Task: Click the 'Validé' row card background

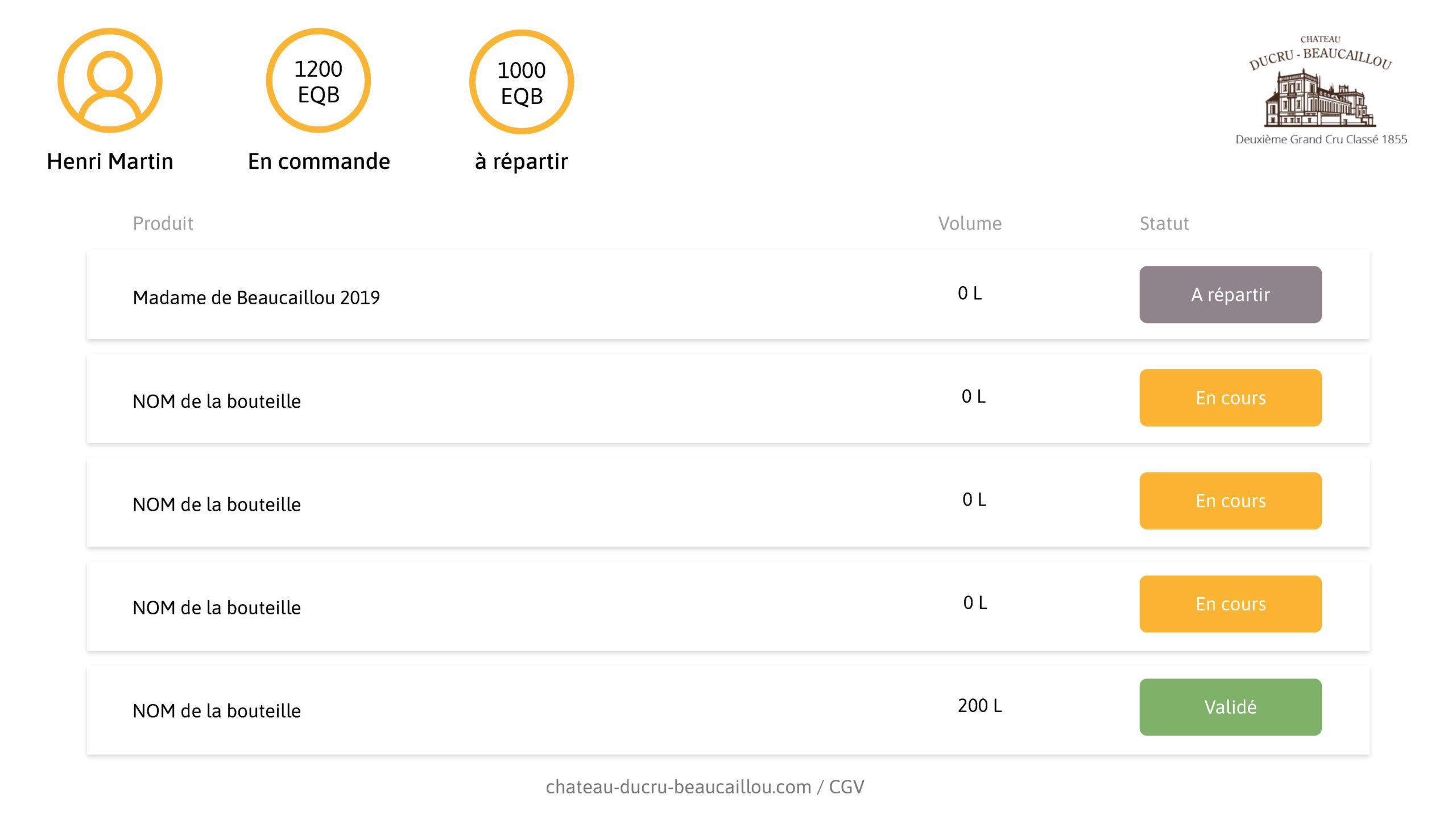Action: coord(728,711)
